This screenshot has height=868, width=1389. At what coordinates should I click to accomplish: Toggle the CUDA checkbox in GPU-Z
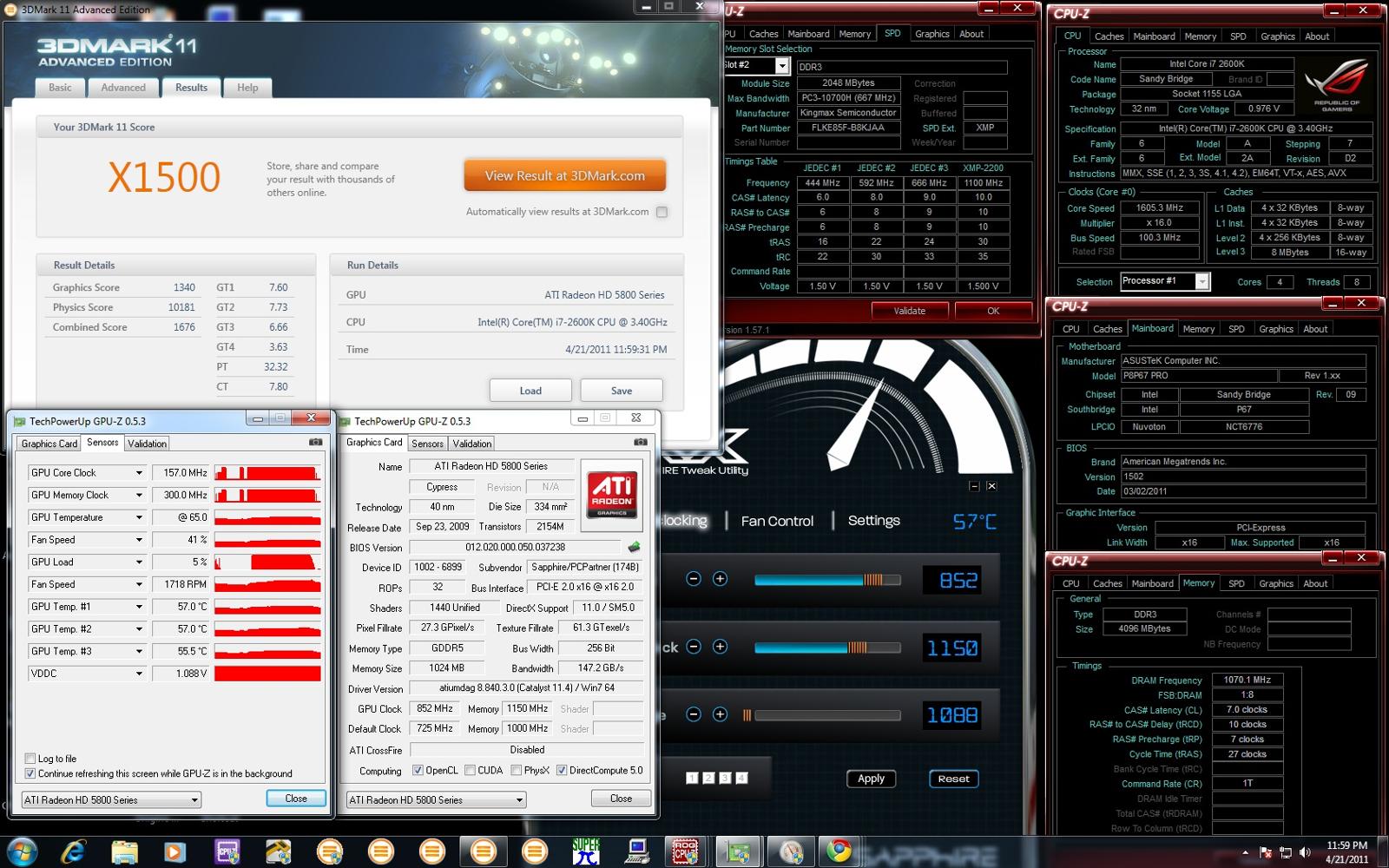tap(470, 770)
